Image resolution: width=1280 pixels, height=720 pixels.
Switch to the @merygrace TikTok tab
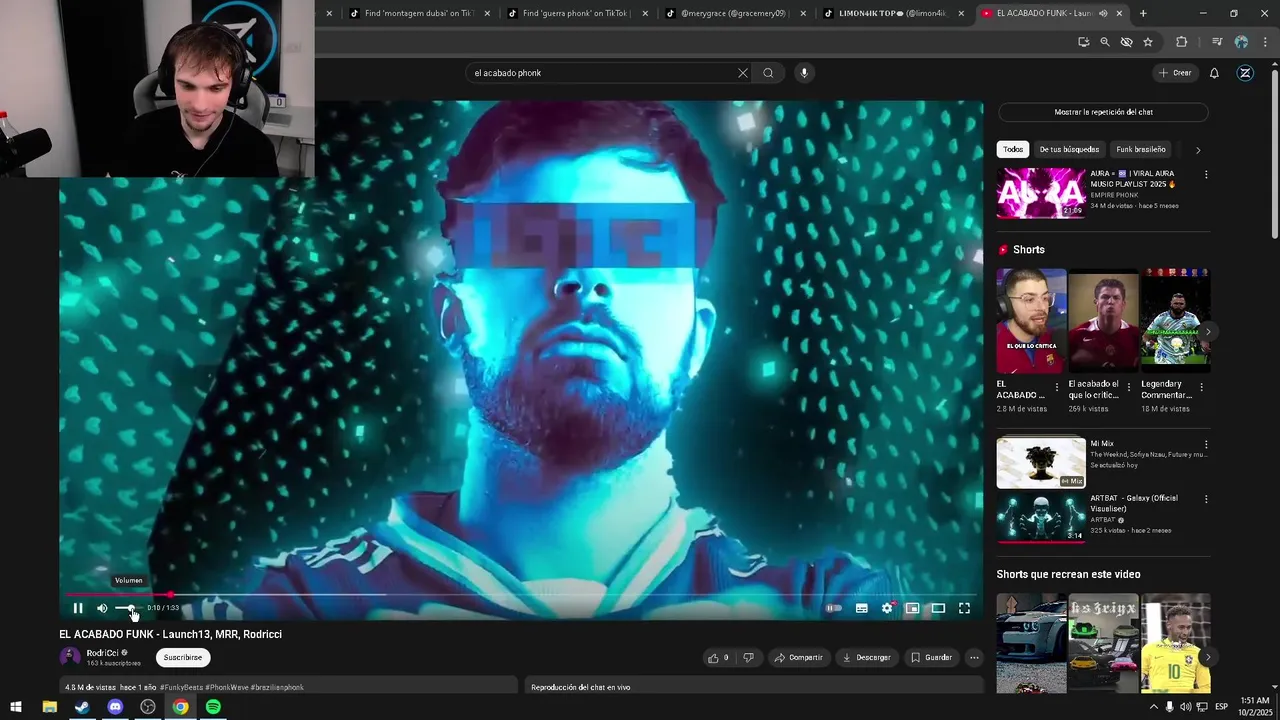[x=733, y=13]
